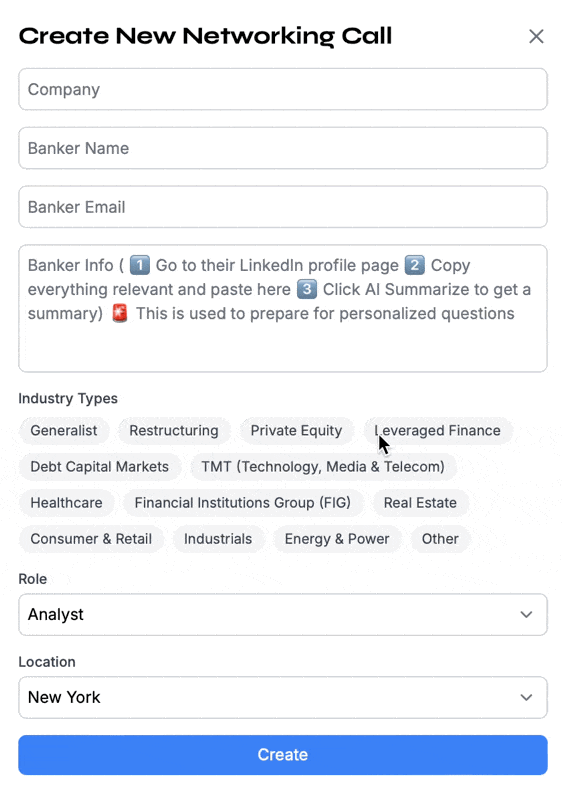562x800 pixels.
Task: Select the Real Estate chip
Action: [420, 503]
